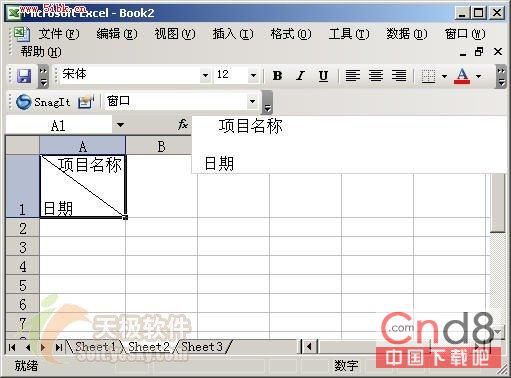Align text right
This screenshot has height=378, width=511.
399,76
